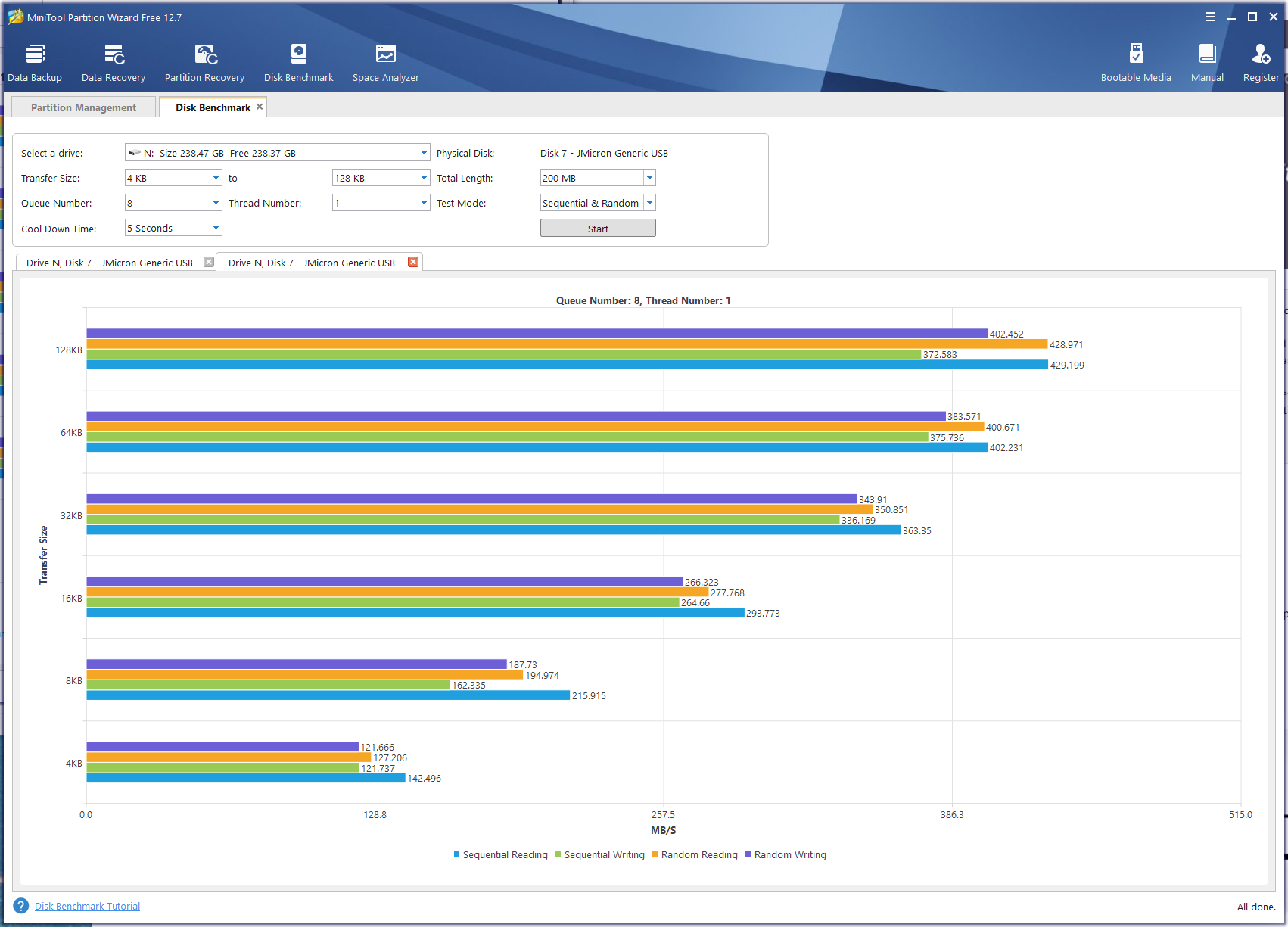Click the 142.496 value label
This screenshot has height=927, width=1288.
(424, 779)
